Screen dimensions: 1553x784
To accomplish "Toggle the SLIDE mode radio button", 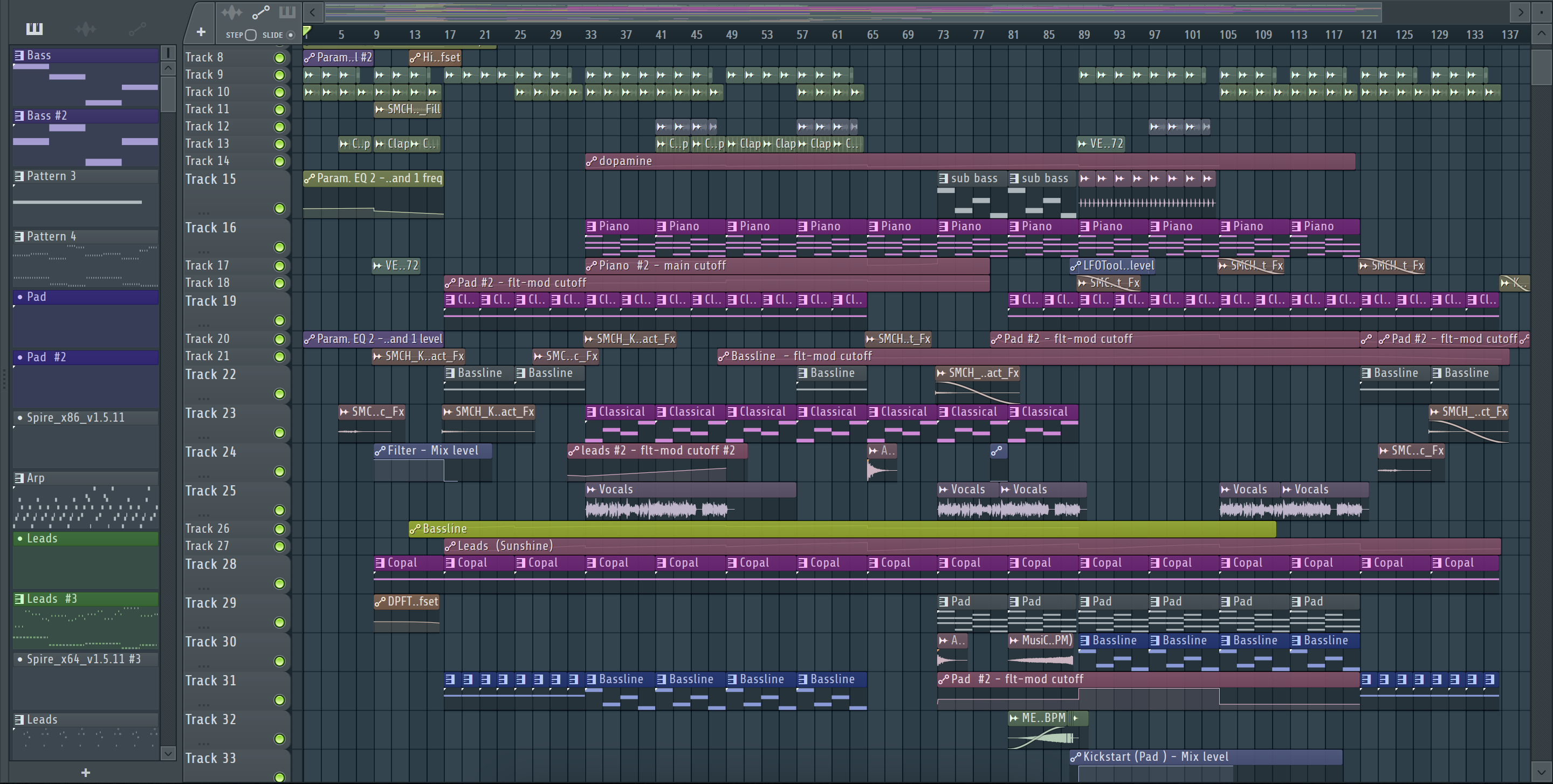I will [291, 35].
